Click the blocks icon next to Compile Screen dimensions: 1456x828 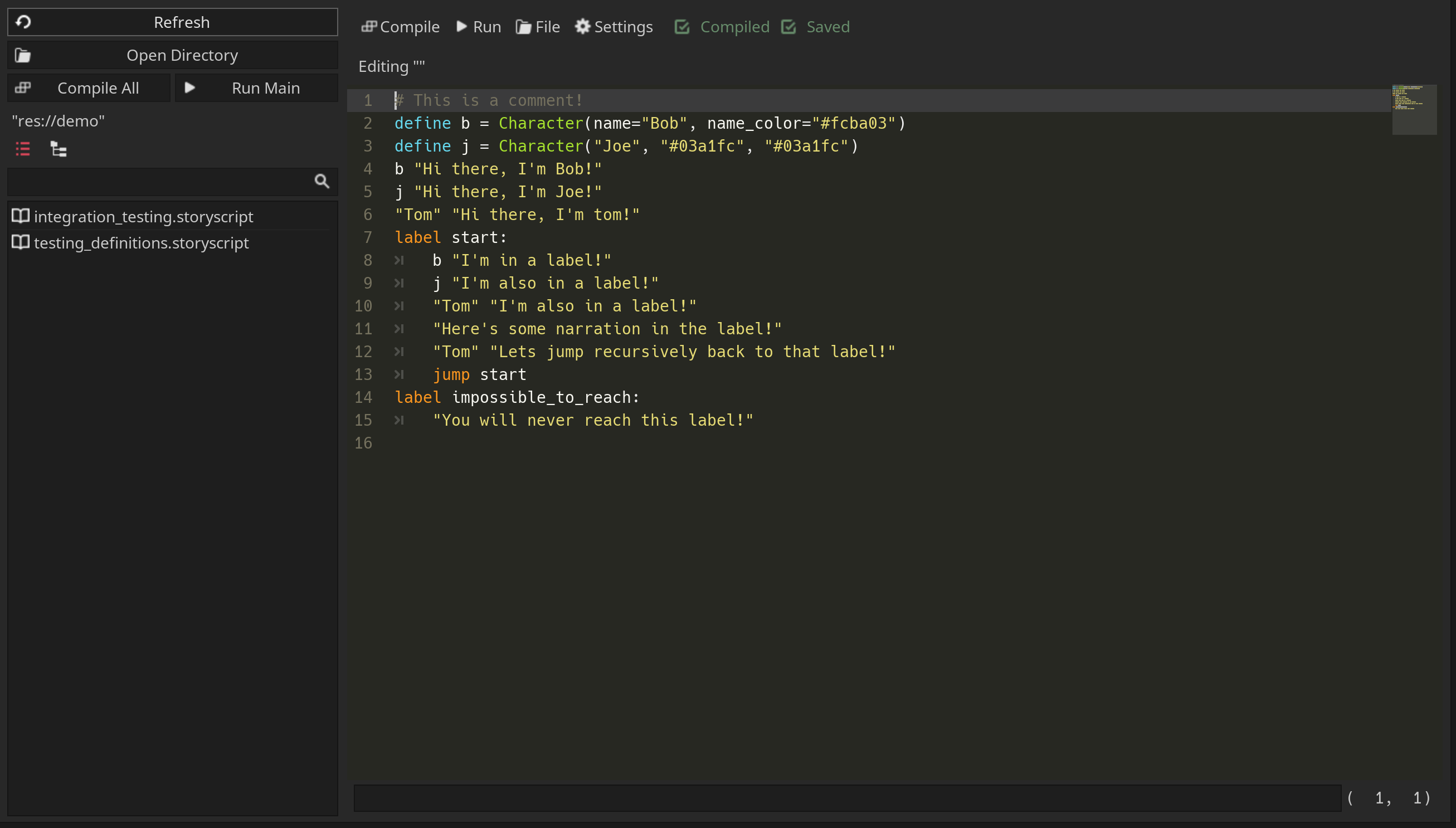(x=369, y=26)
